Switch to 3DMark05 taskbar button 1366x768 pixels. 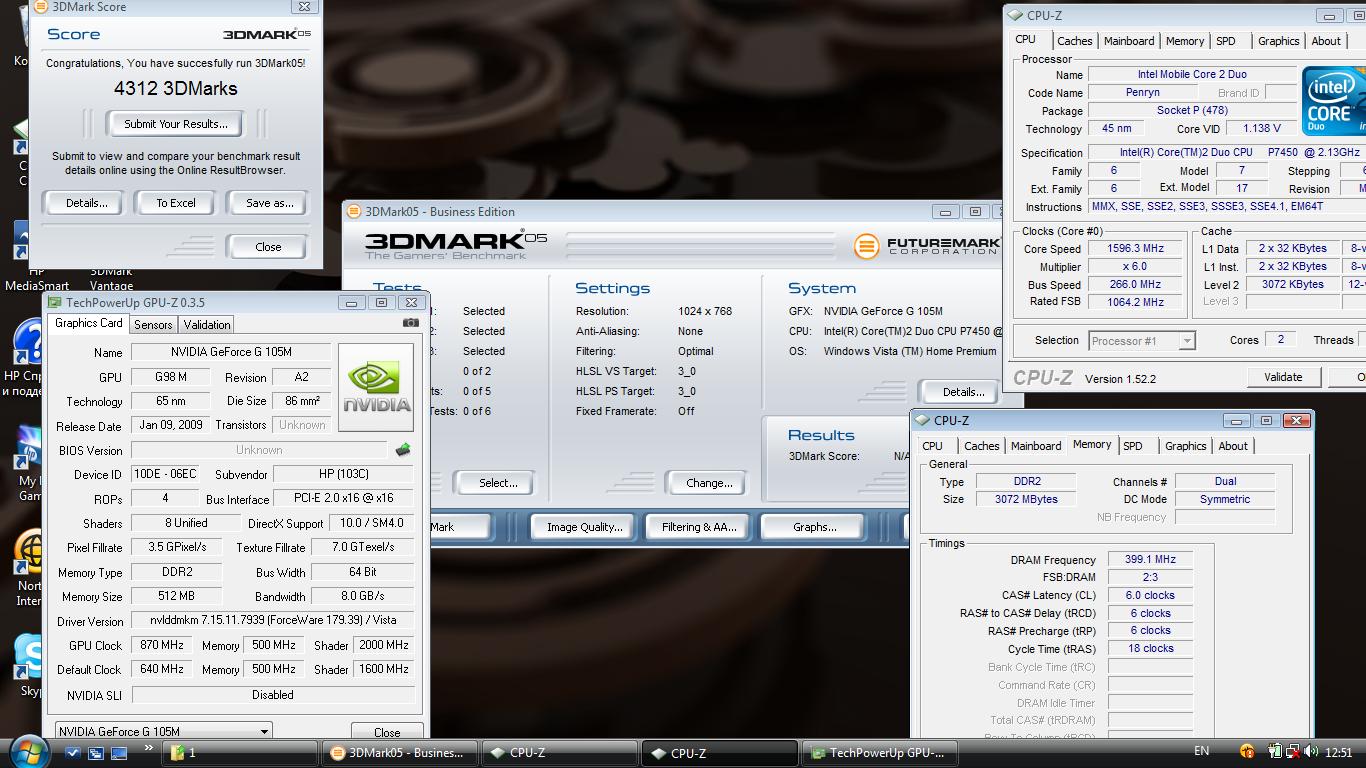(x=399, y=753)
